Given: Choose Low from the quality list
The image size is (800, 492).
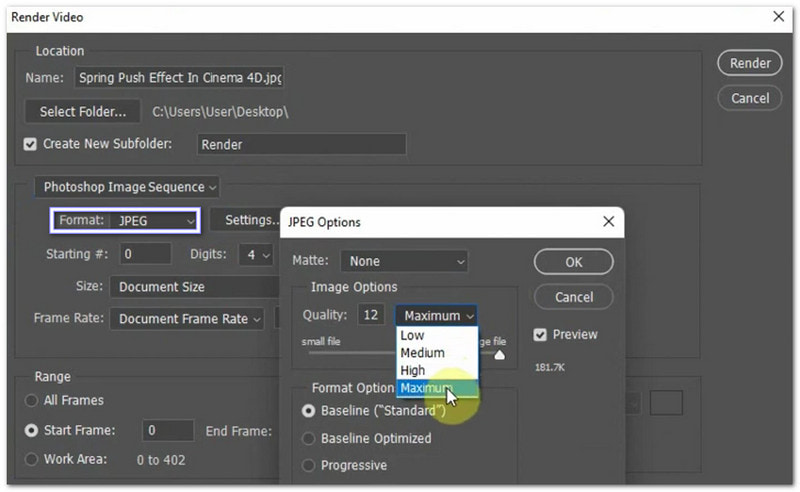Looking at the screenshot, I should click(x=412, y=336).
